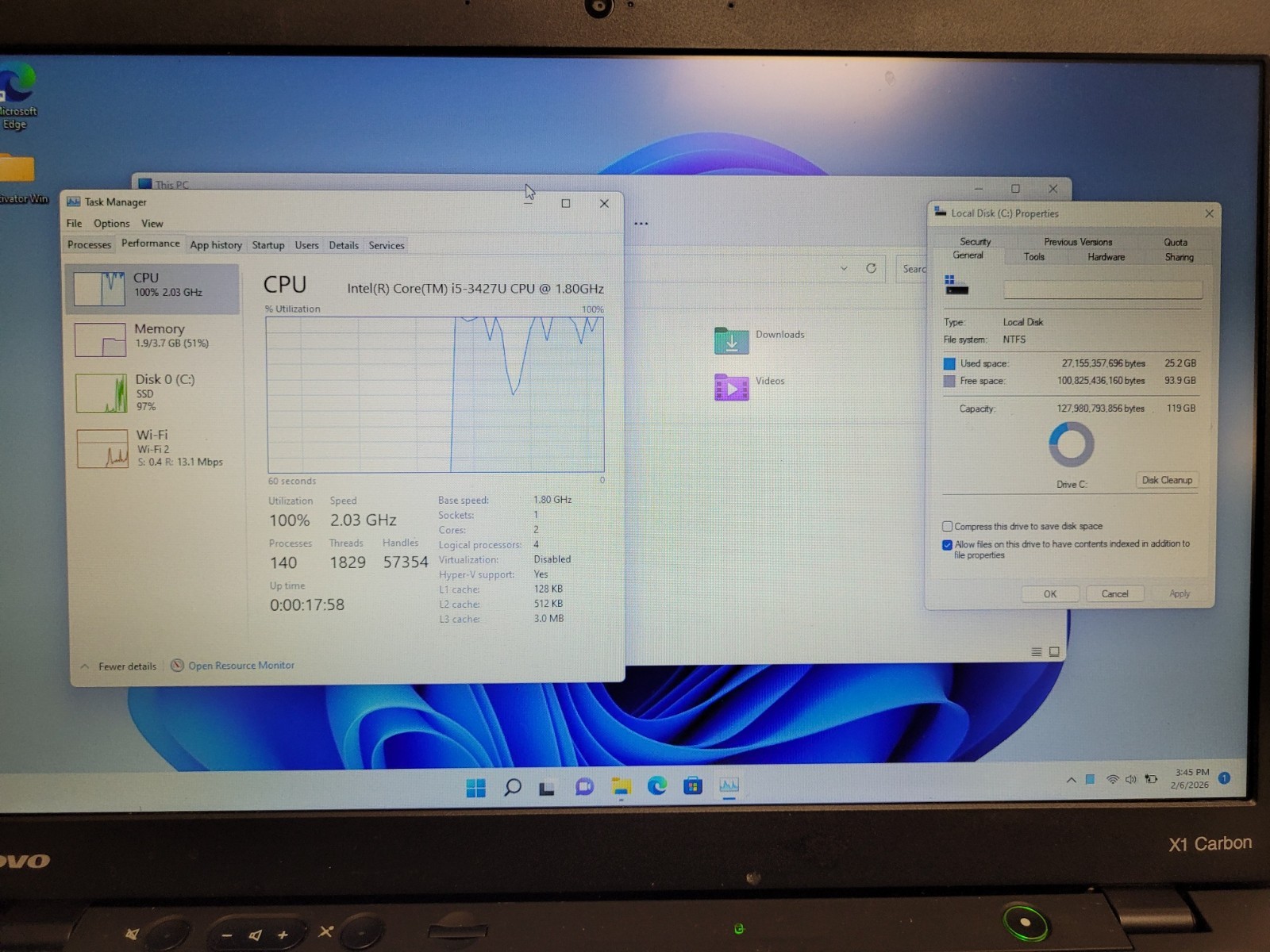Open the View menu in Task Manager
The width and height of the screenshot is (1270, 952).
click(152, 224)
